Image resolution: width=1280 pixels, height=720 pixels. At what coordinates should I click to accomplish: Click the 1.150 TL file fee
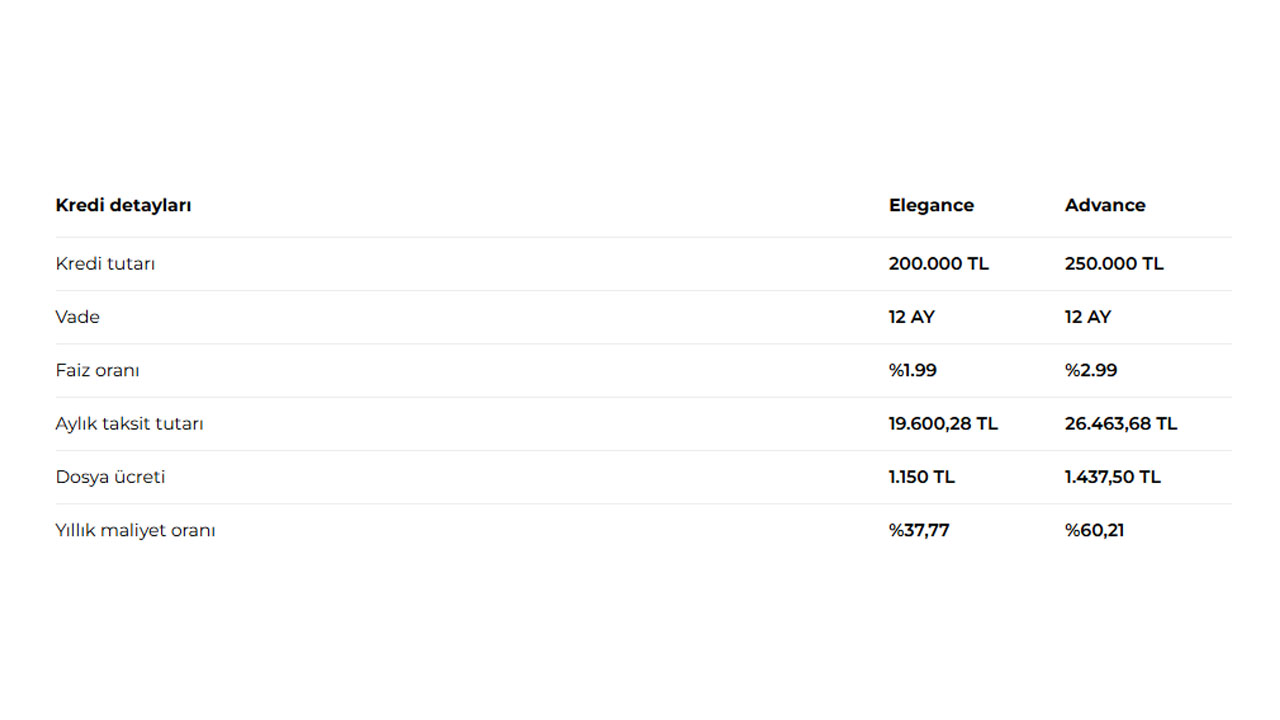coord(921,477)
